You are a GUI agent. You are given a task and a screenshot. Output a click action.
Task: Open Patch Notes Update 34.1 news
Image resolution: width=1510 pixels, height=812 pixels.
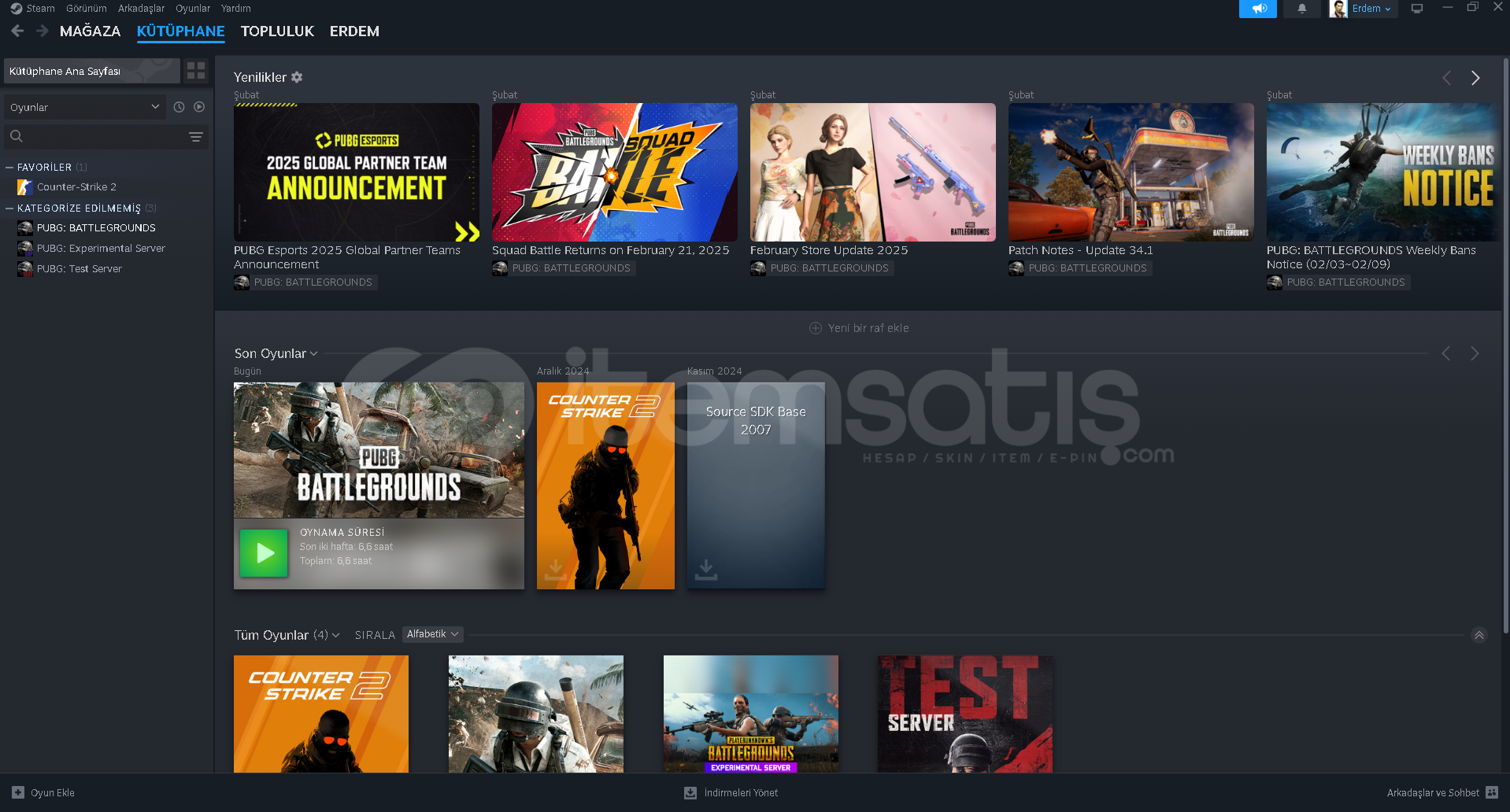click(1131, 172)
